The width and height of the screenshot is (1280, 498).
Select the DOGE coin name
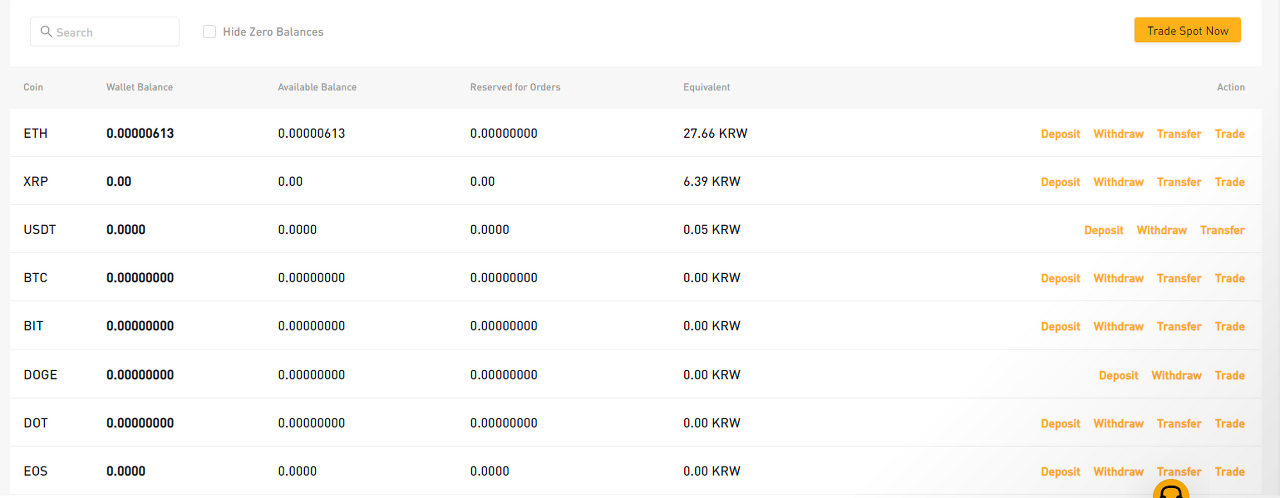coord(40,375)
